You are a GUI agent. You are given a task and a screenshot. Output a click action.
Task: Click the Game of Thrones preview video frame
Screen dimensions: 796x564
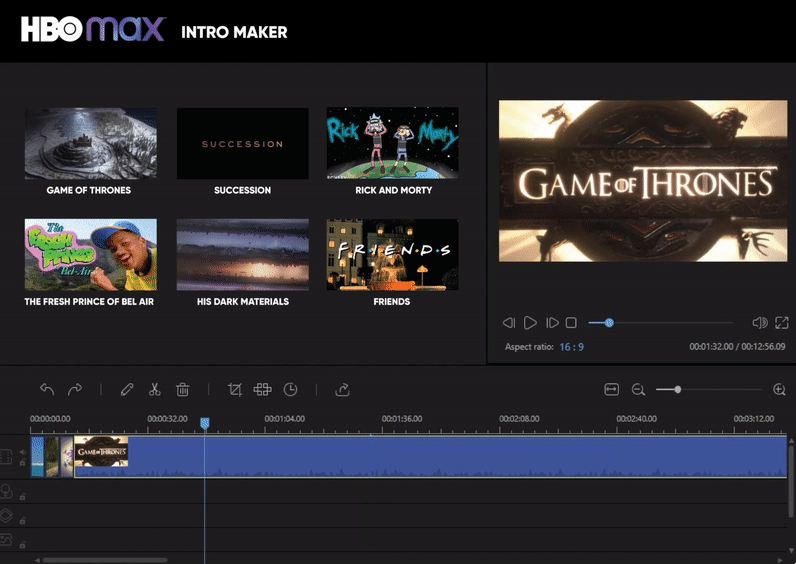pos(643,181)
